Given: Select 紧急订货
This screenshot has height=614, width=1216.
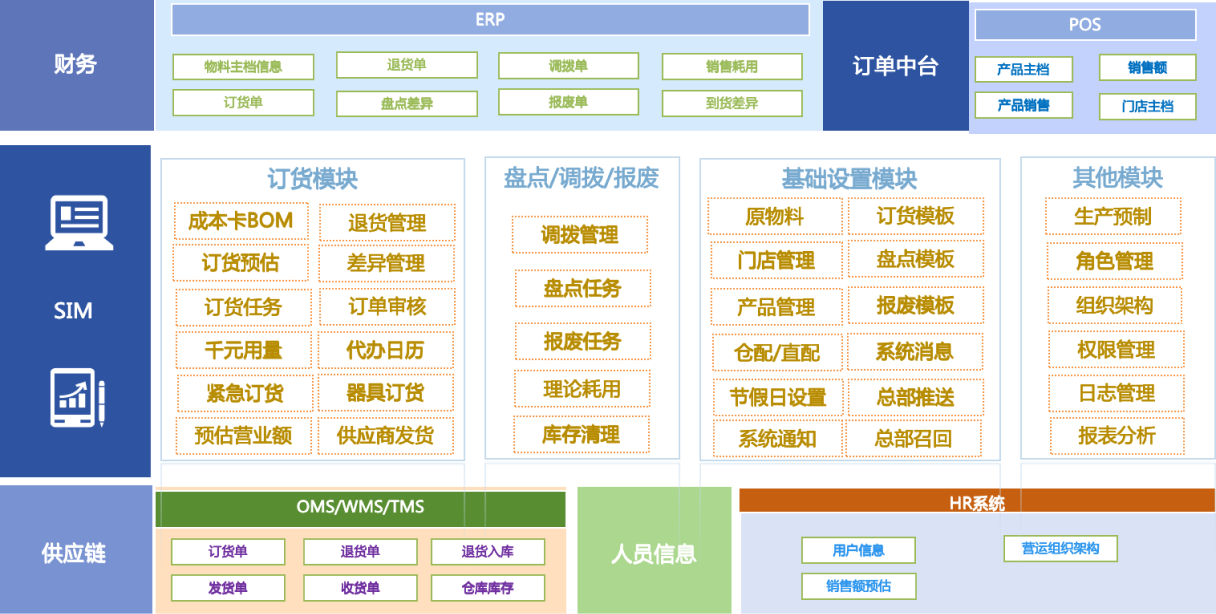Looking at the screenshot, I should (x=245, y=393).
